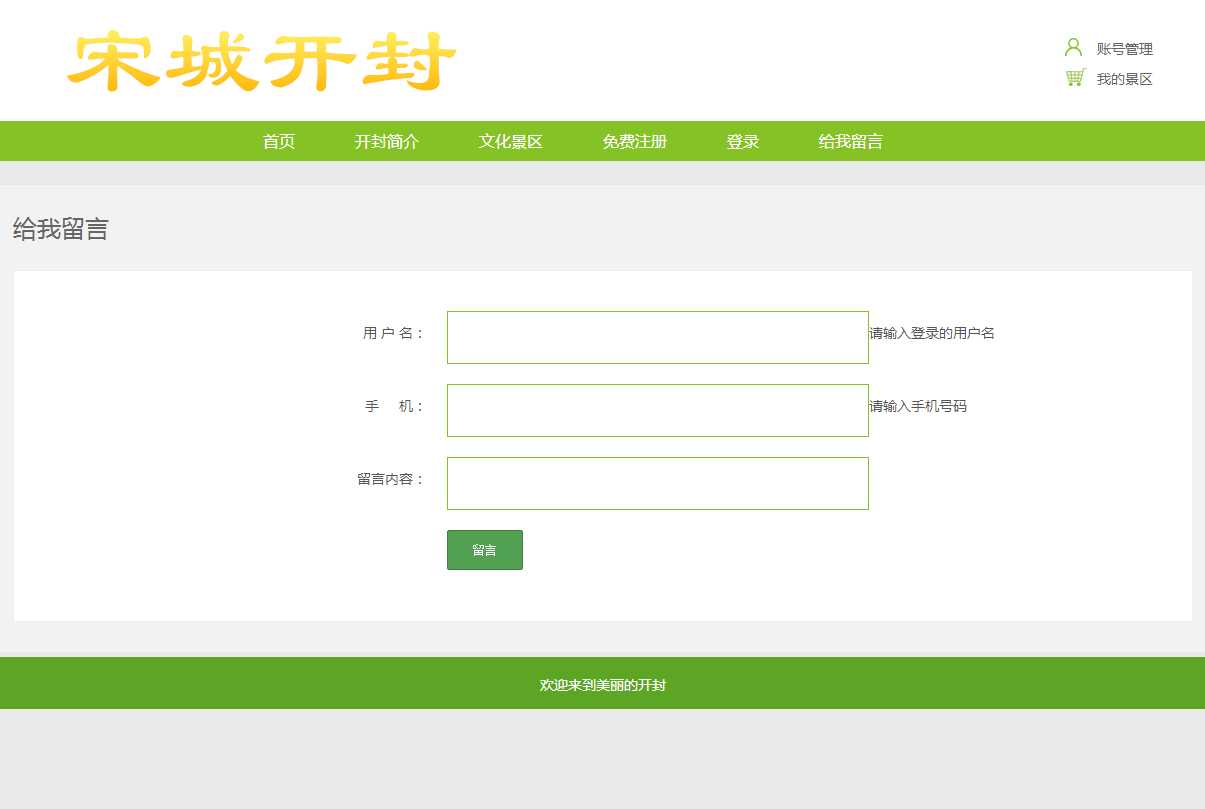Click the 宋城开封 logo image
The width and height of the screenshot is (1205, 809).
pyautogui.click(x=262, y=61)
